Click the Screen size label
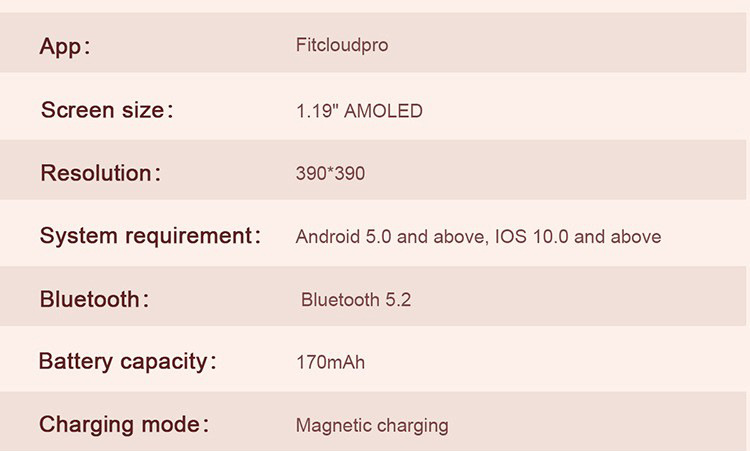This screenshot has height=451, width=750. tap(107, 110)
